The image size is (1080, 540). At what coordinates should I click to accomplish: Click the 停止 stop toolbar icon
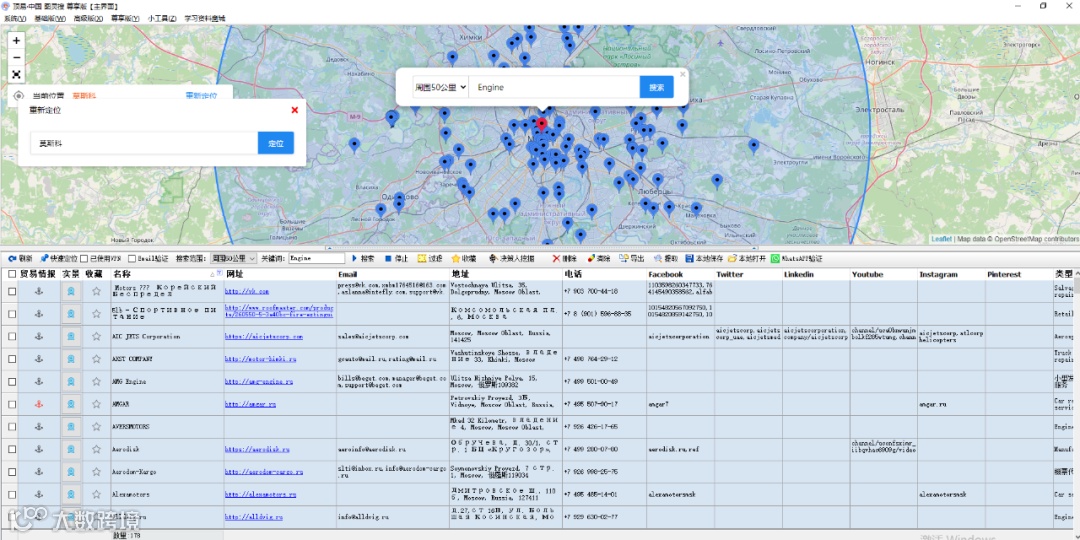(388, 258)
